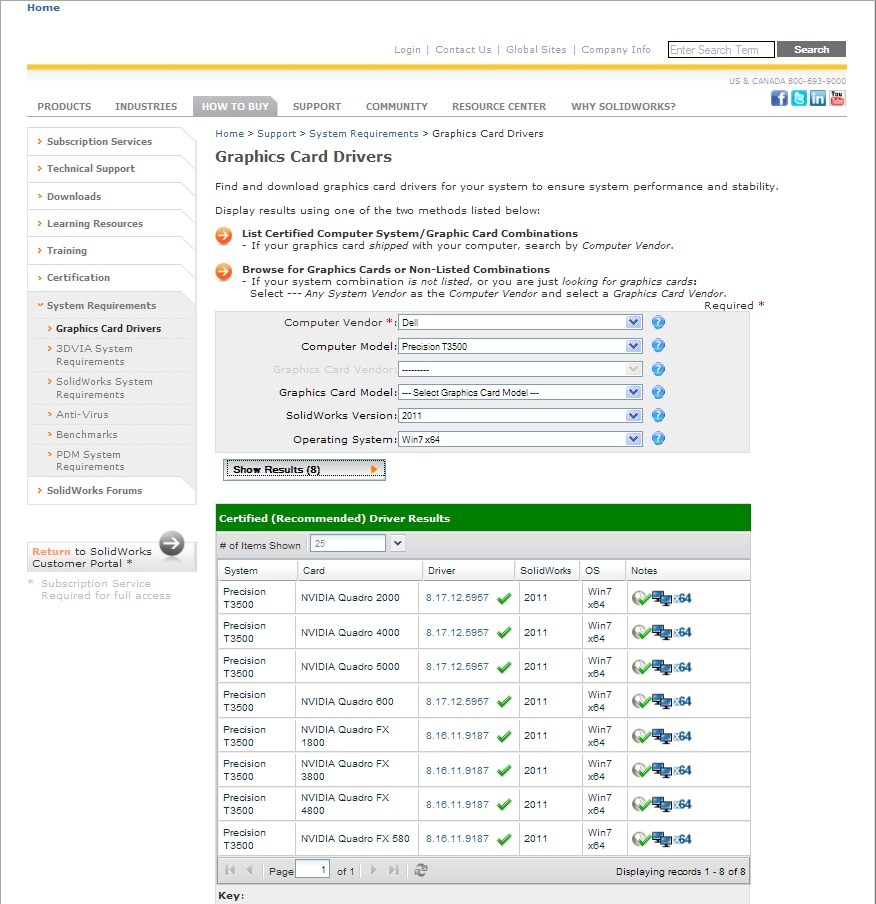Open help icon for Computer Vendor
This screenshot has height=904, width=876.
pyautogui.click(x=658, y=322)
